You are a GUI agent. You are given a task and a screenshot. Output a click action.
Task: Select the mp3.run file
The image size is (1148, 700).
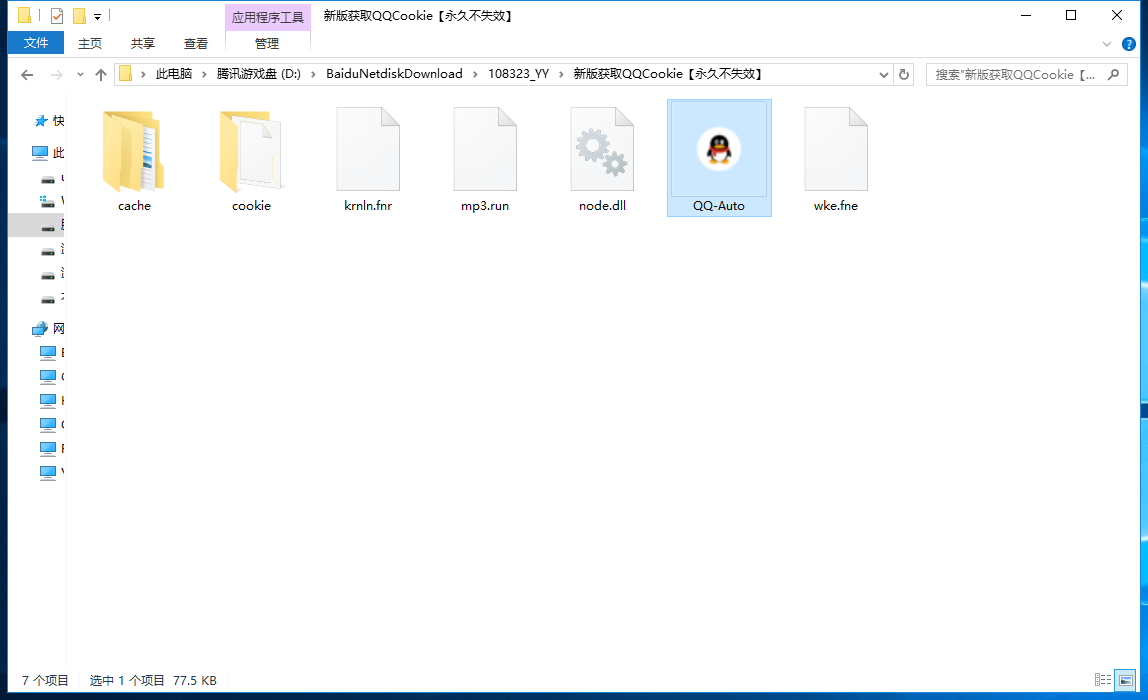click(x=485, y=150)
